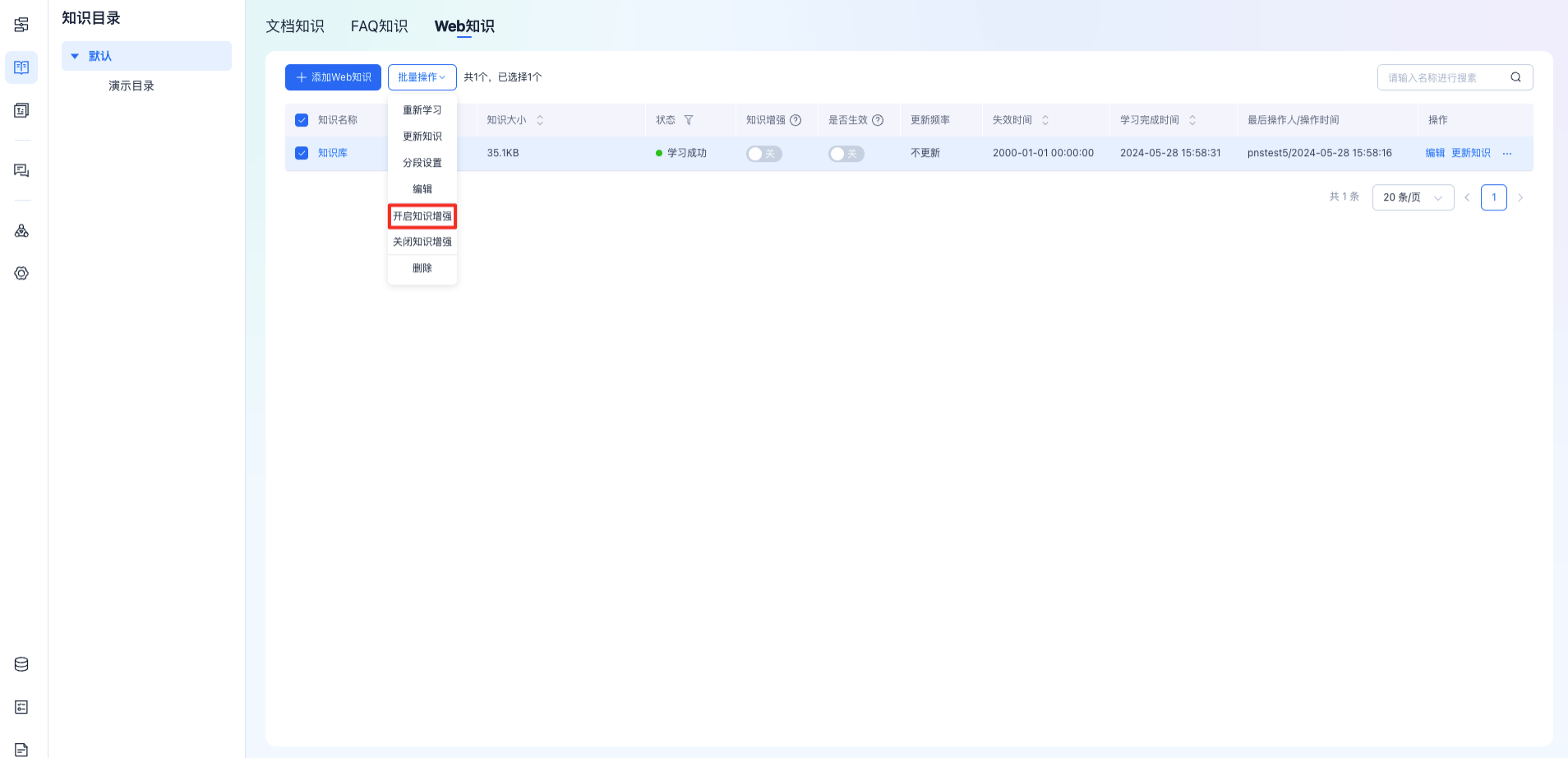Click the 2024-05-28 15:58:31 completion time cell

(x=1170, y=153)
